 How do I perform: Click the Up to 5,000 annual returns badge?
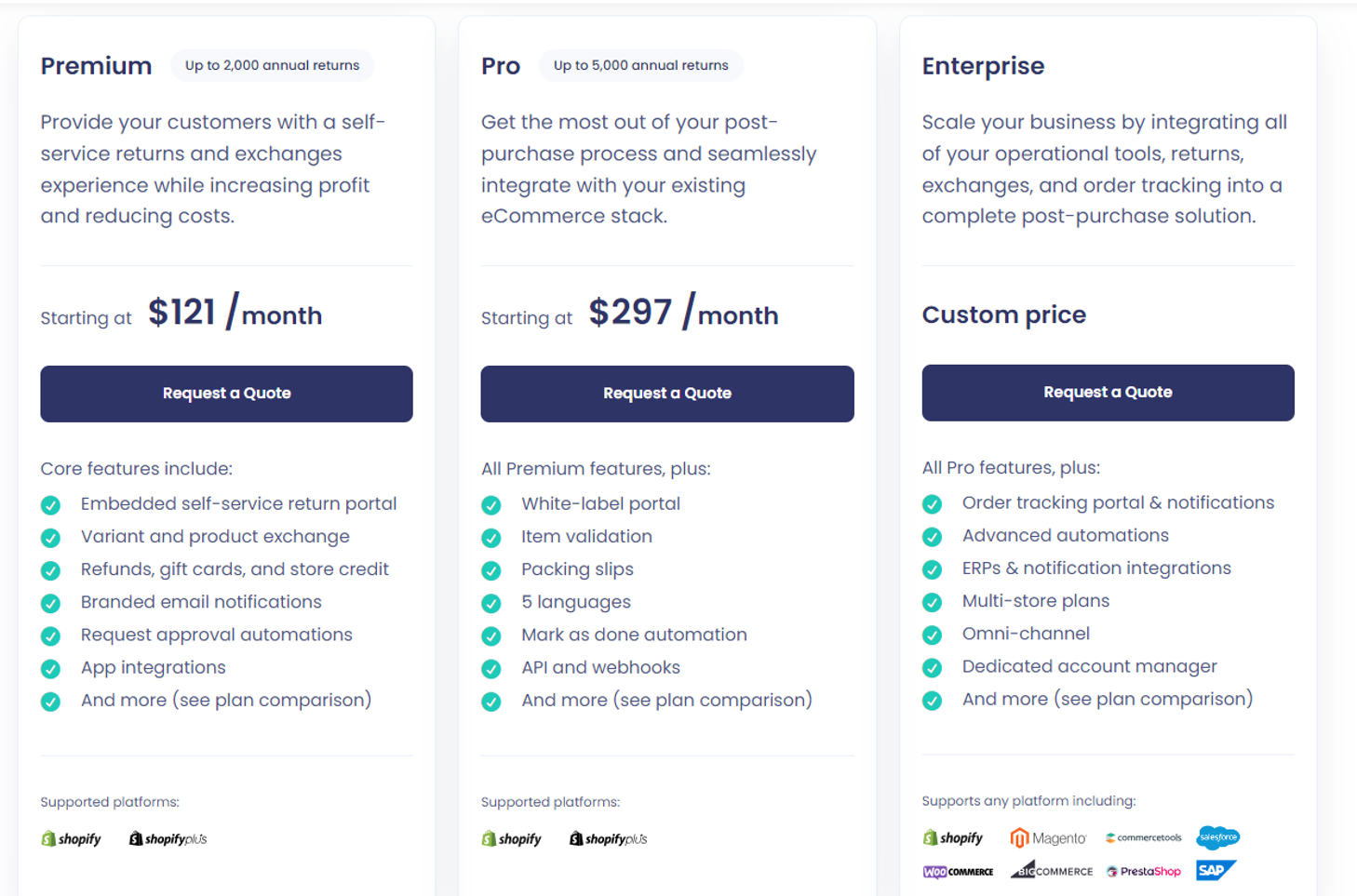click(x=640, y=65)
